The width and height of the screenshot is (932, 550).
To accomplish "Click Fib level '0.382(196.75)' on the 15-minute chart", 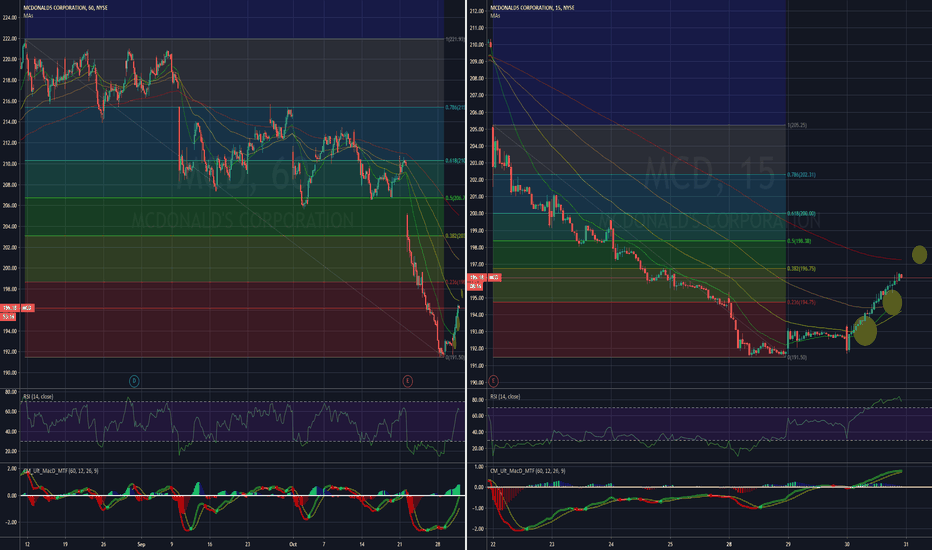I will click(x=801, y=269).
